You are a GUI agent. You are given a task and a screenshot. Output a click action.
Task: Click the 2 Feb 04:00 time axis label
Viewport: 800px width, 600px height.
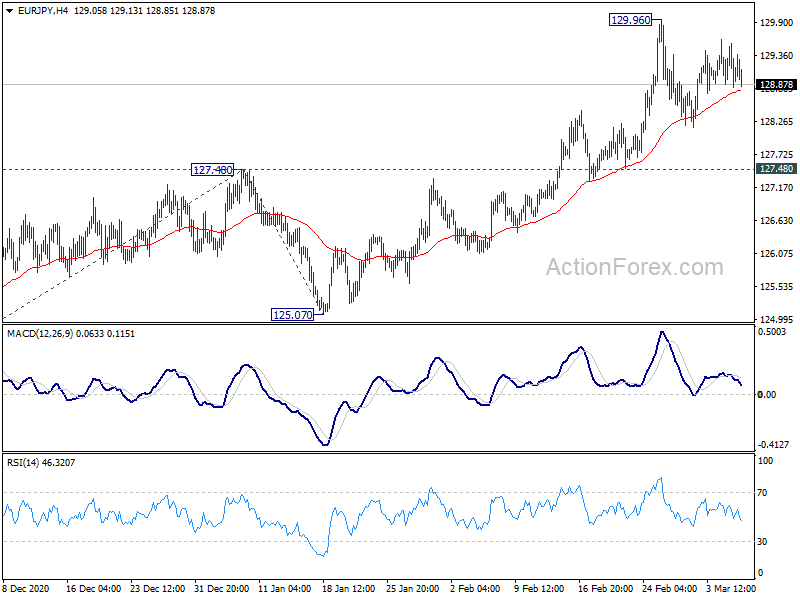coord(475,588)
